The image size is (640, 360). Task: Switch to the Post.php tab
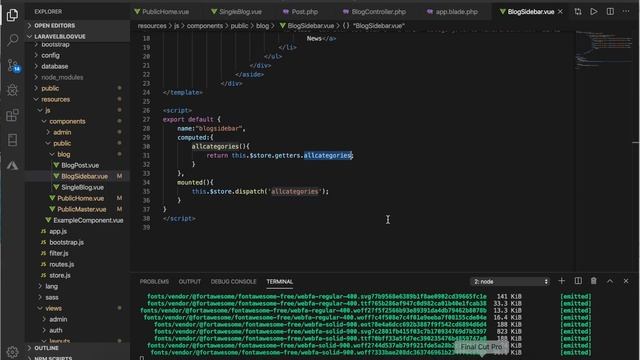click(300, 12)
